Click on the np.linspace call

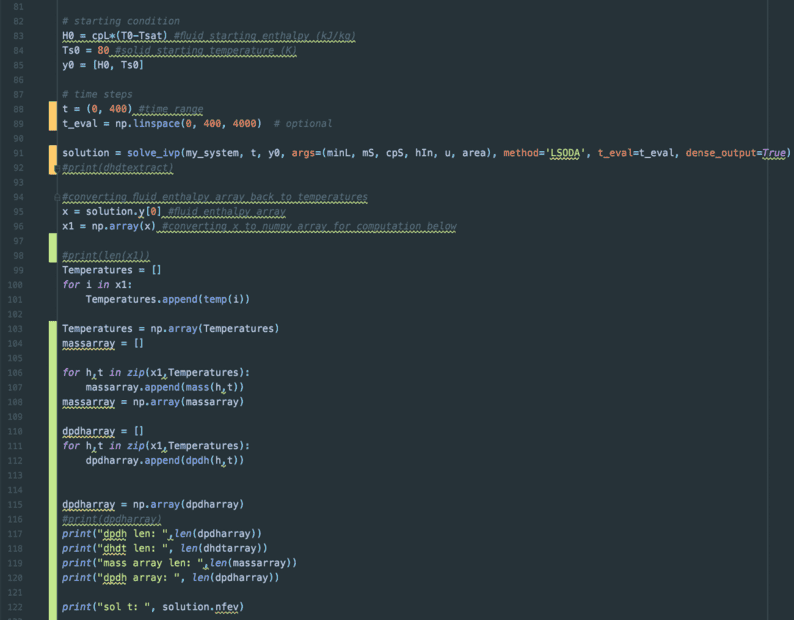(133, 124)
